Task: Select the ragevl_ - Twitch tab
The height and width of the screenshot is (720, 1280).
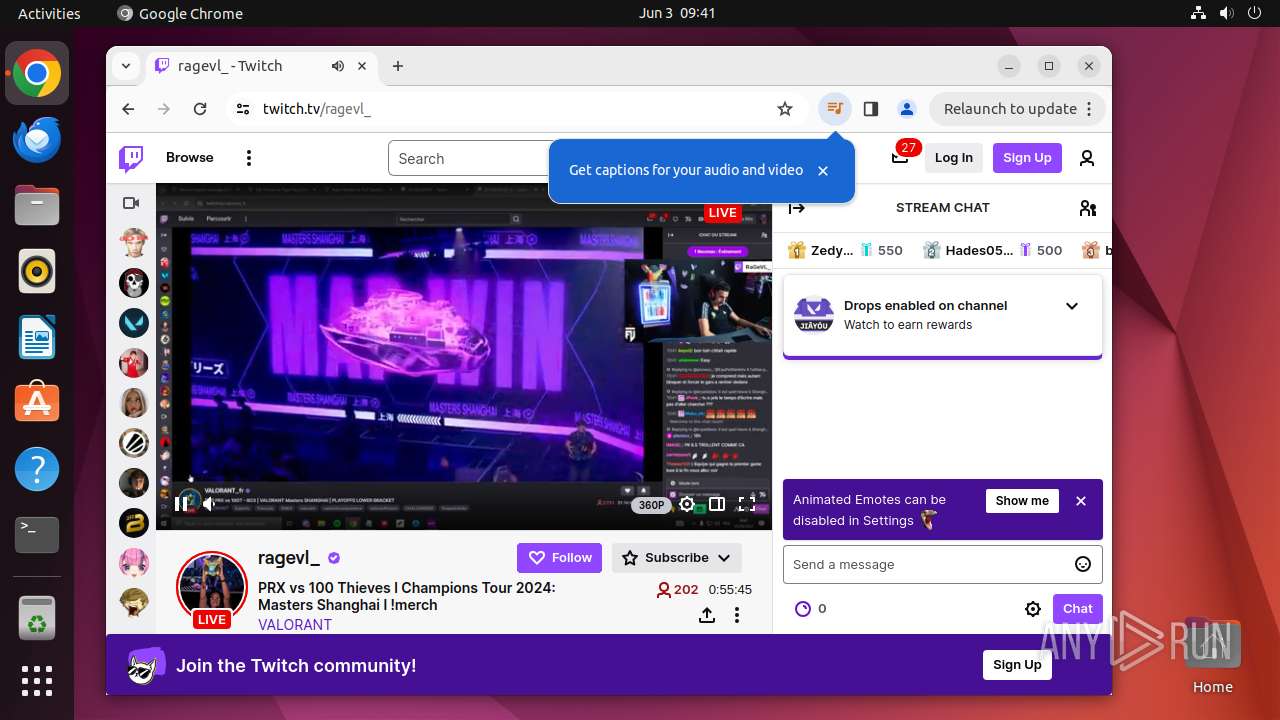Action: point(261,66)
